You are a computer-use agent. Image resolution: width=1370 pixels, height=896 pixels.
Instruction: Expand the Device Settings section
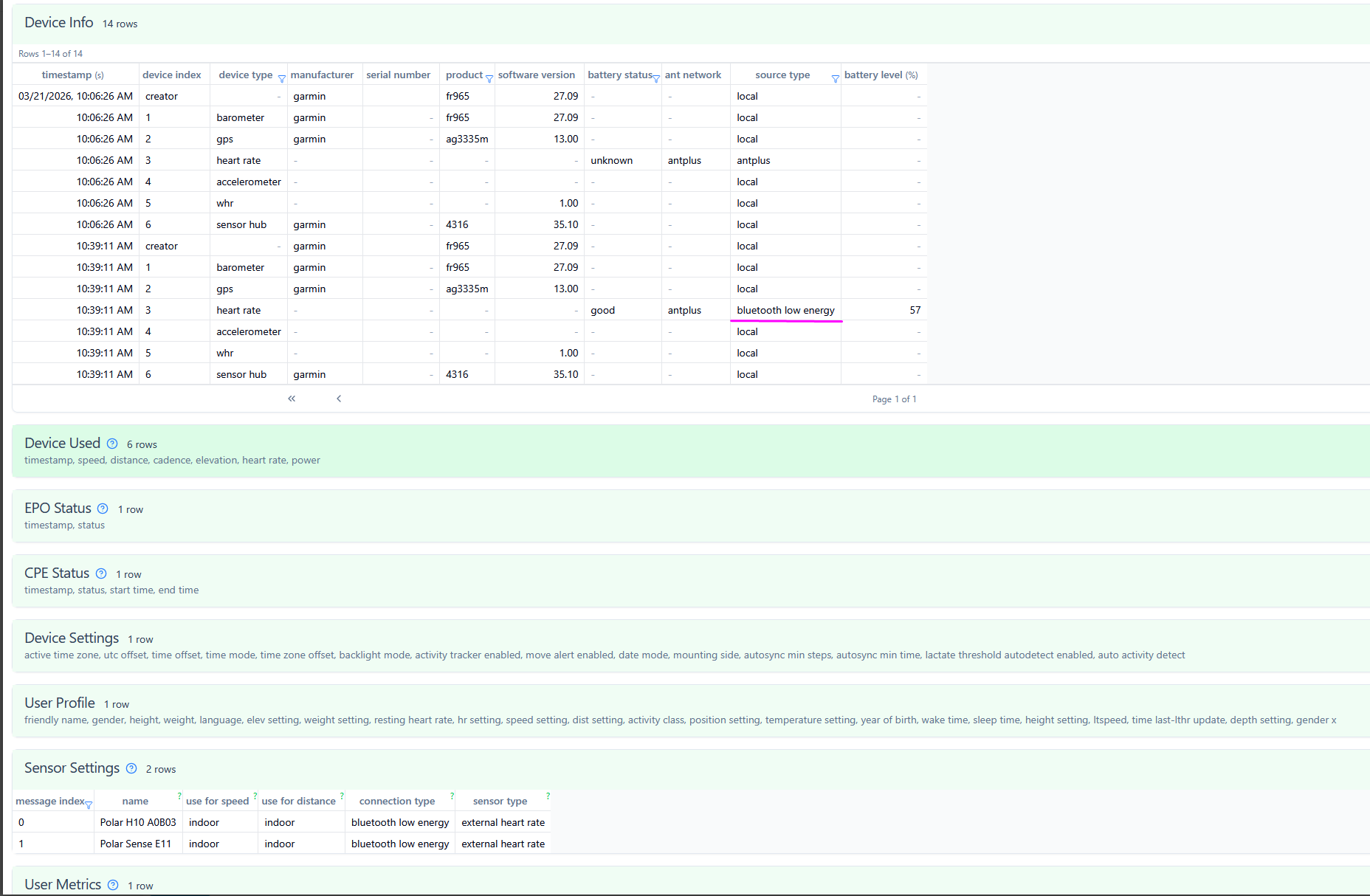pos(72,638)
